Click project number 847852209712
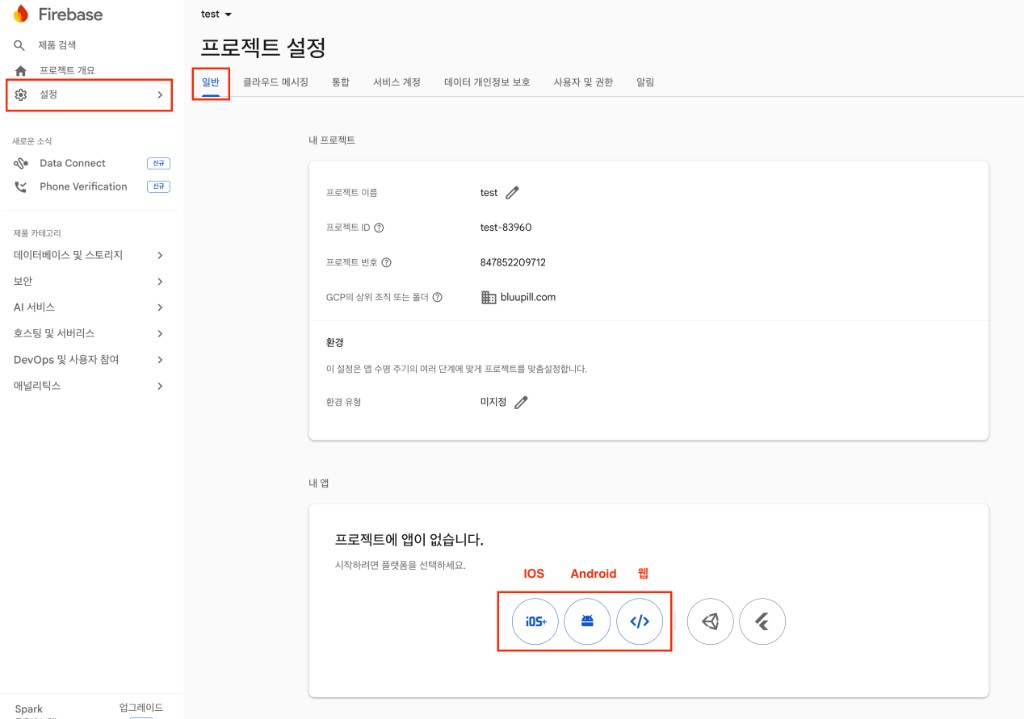 coord(513,263)
